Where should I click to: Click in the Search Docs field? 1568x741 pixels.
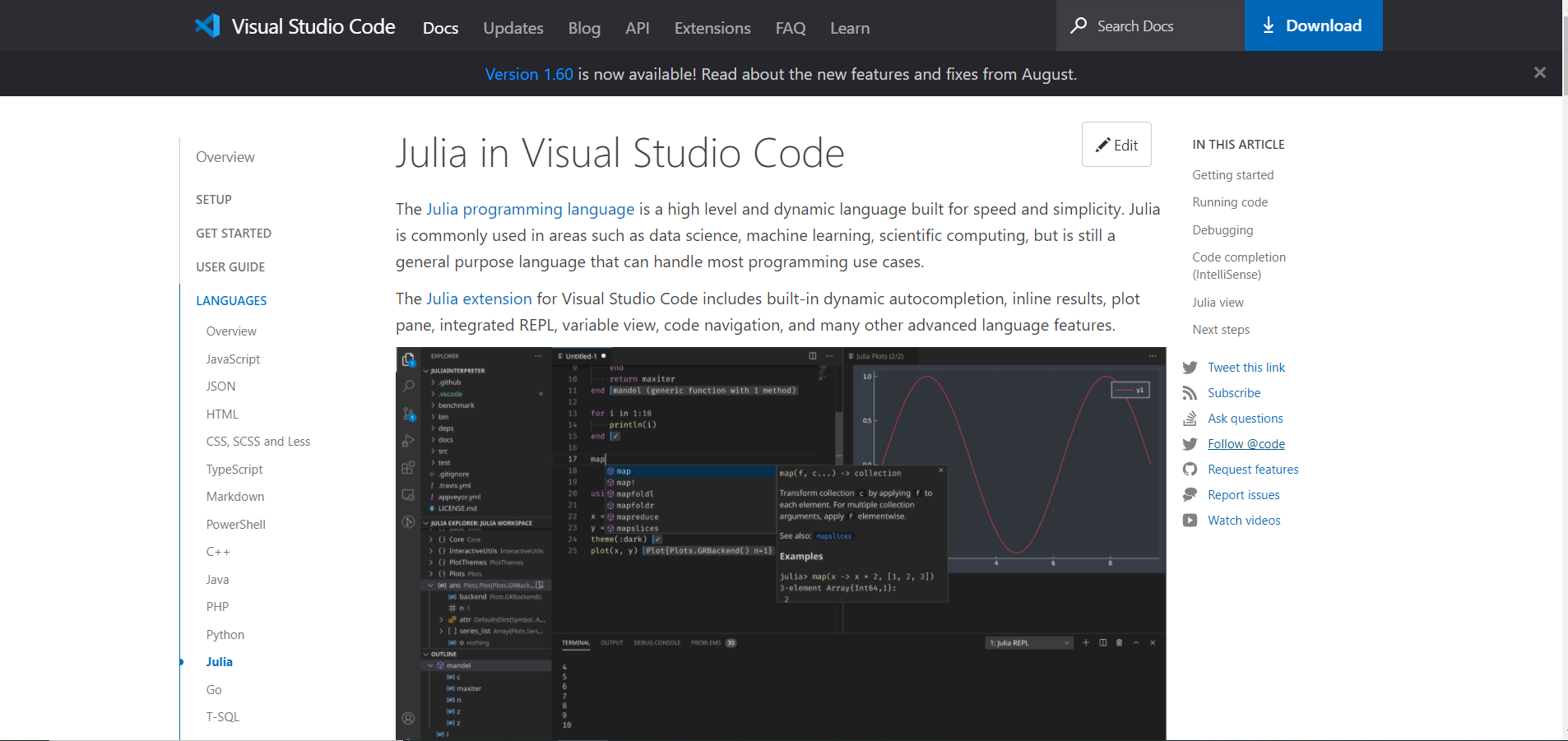1150,25
